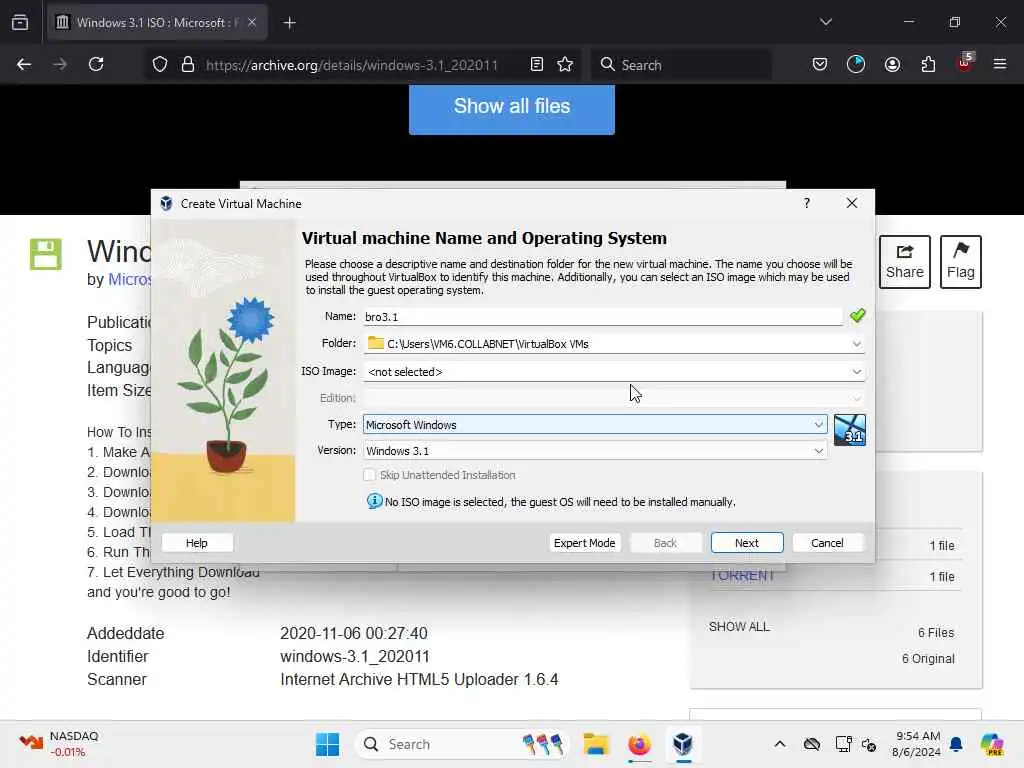Image resolution: width=1024 pixels, height=768 pixels.
Task: Open the Version Windows 3.1 dropdown
Action: point(595,451)
